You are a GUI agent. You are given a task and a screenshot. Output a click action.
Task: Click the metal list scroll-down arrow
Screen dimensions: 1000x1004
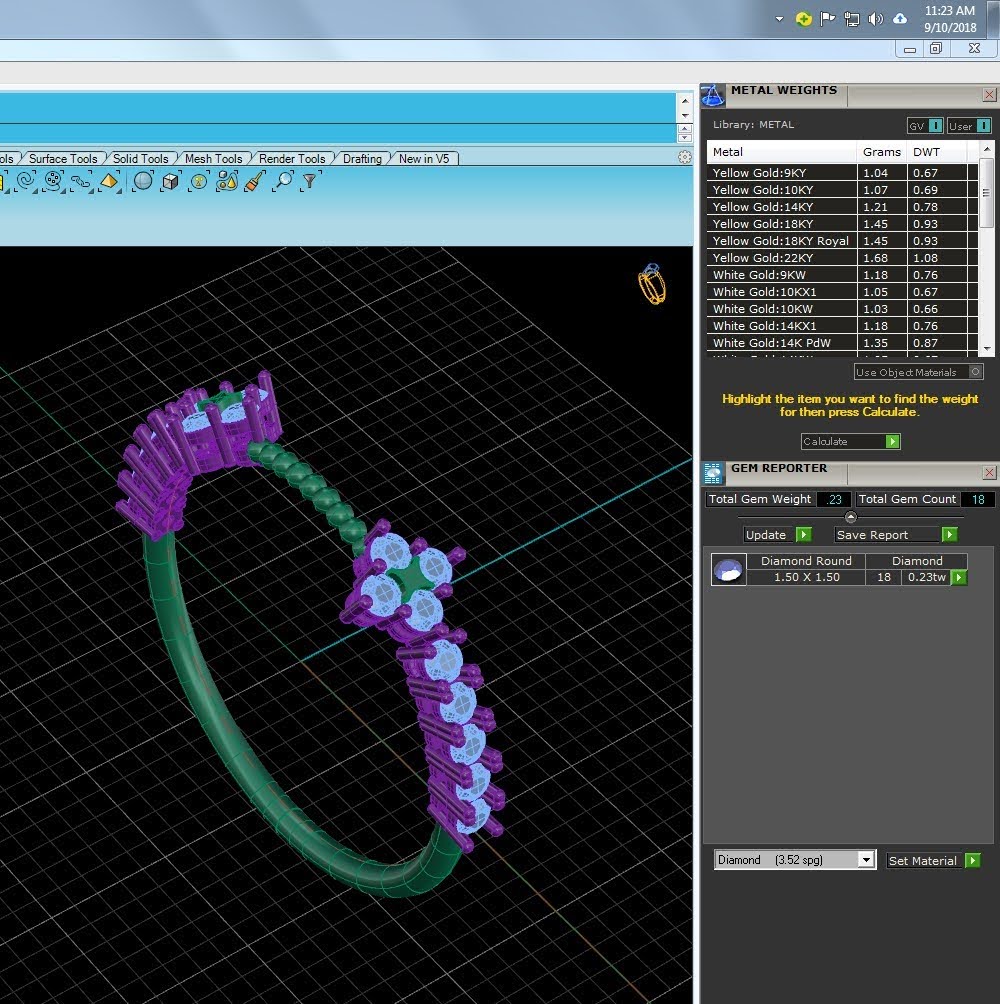click(x=987, y=348)
